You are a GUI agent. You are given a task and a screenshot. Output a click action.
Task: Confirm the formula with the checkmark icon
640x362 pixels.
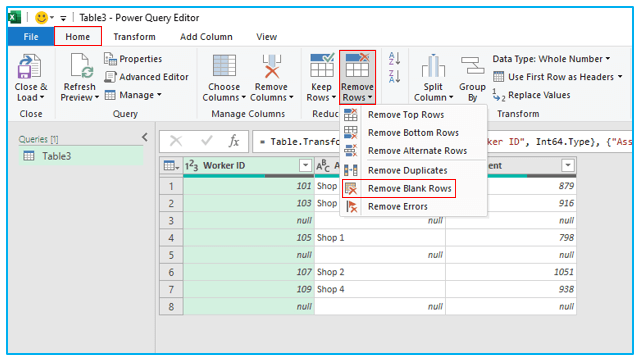click(x=207, y=141)
